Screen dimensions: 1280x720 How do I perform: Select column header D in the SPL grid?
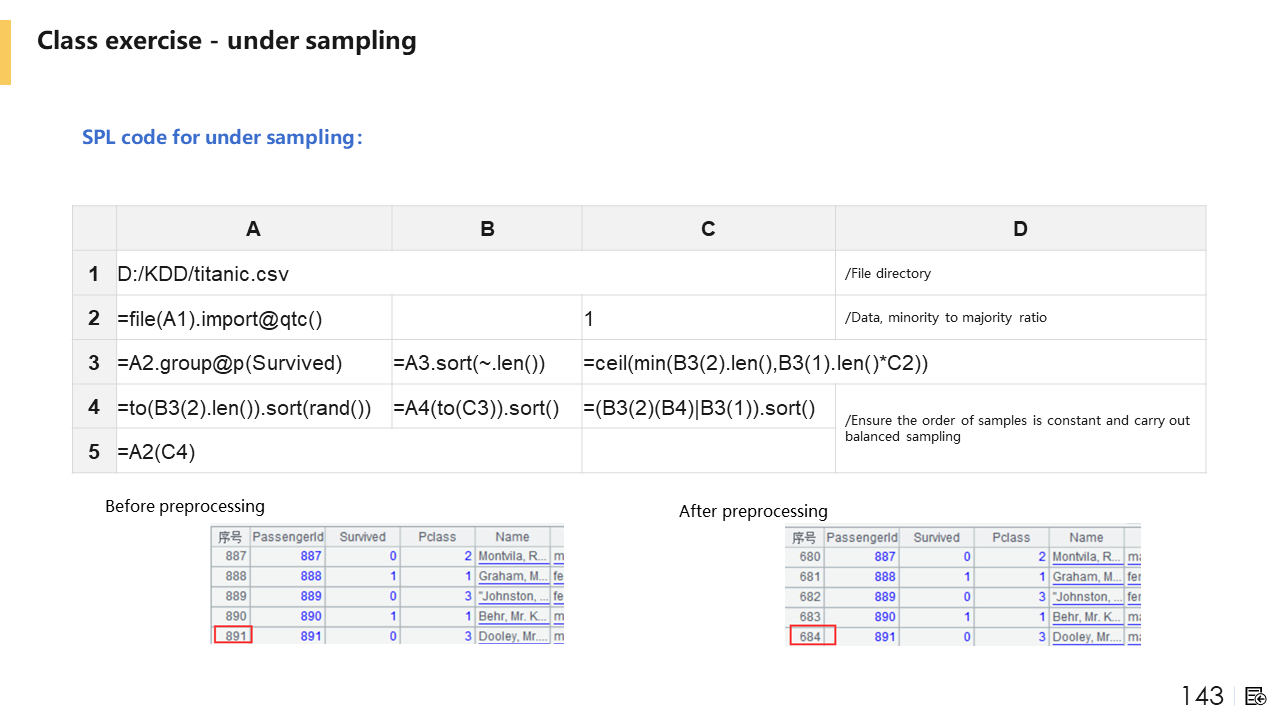1020,229
